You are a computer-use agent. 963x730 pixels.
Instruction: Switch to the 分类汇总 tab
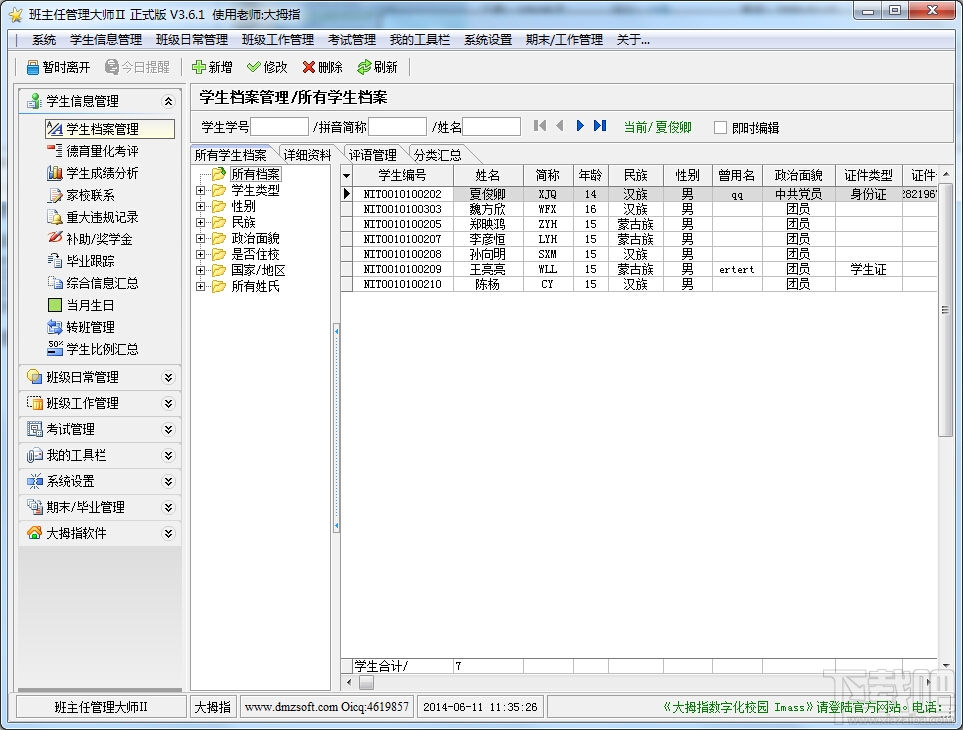click(437, 155)
